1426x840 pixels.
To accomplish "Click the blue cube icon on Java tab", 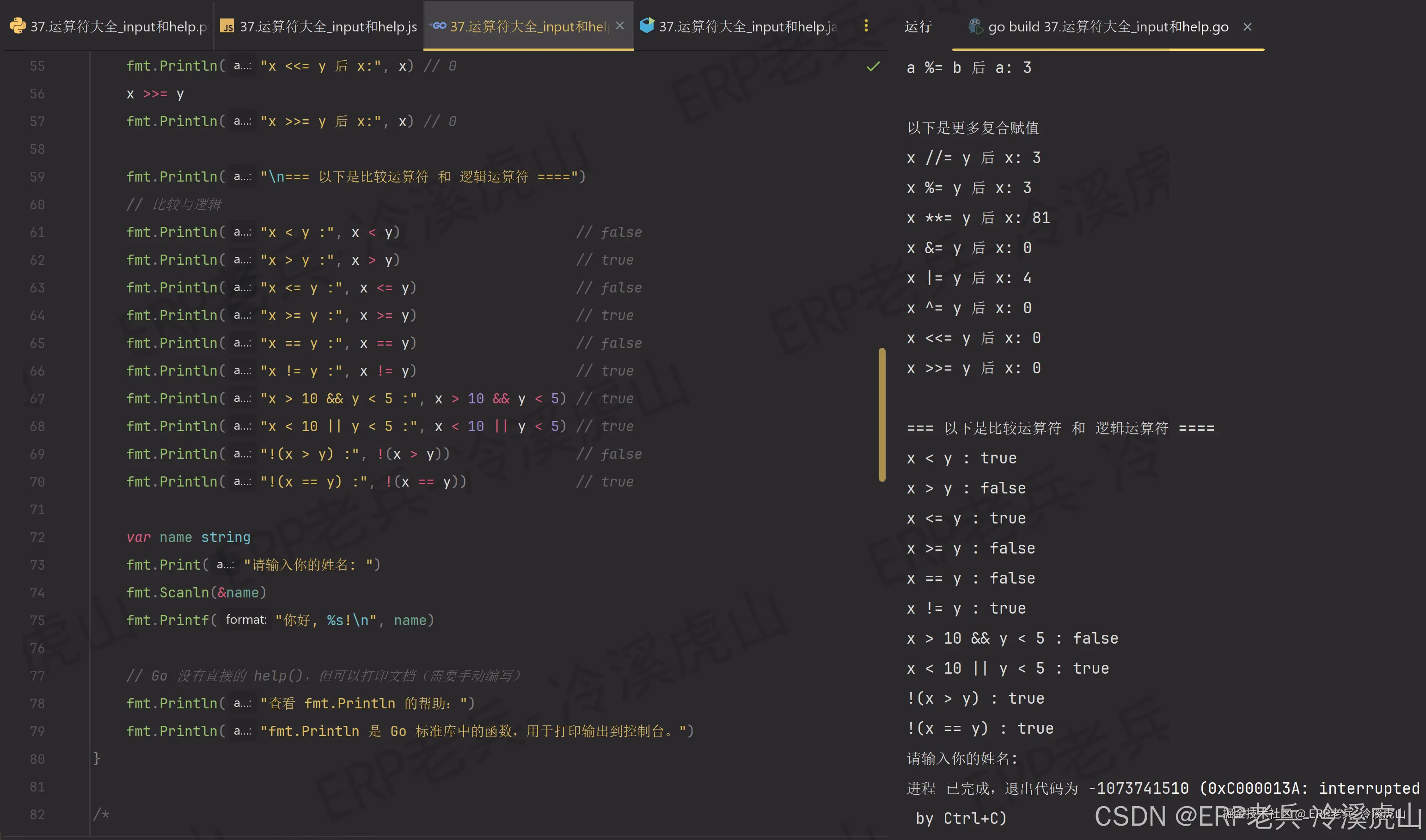I will point(647,25).
